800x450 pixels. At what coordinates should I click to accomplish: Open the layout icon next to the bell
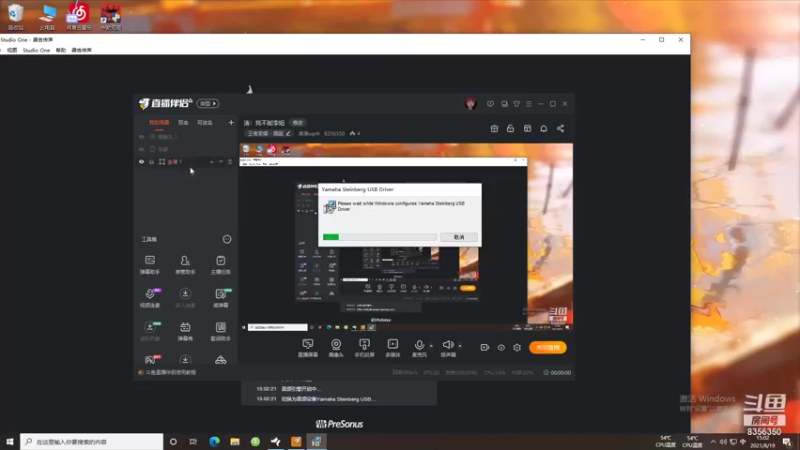[527, 129]
